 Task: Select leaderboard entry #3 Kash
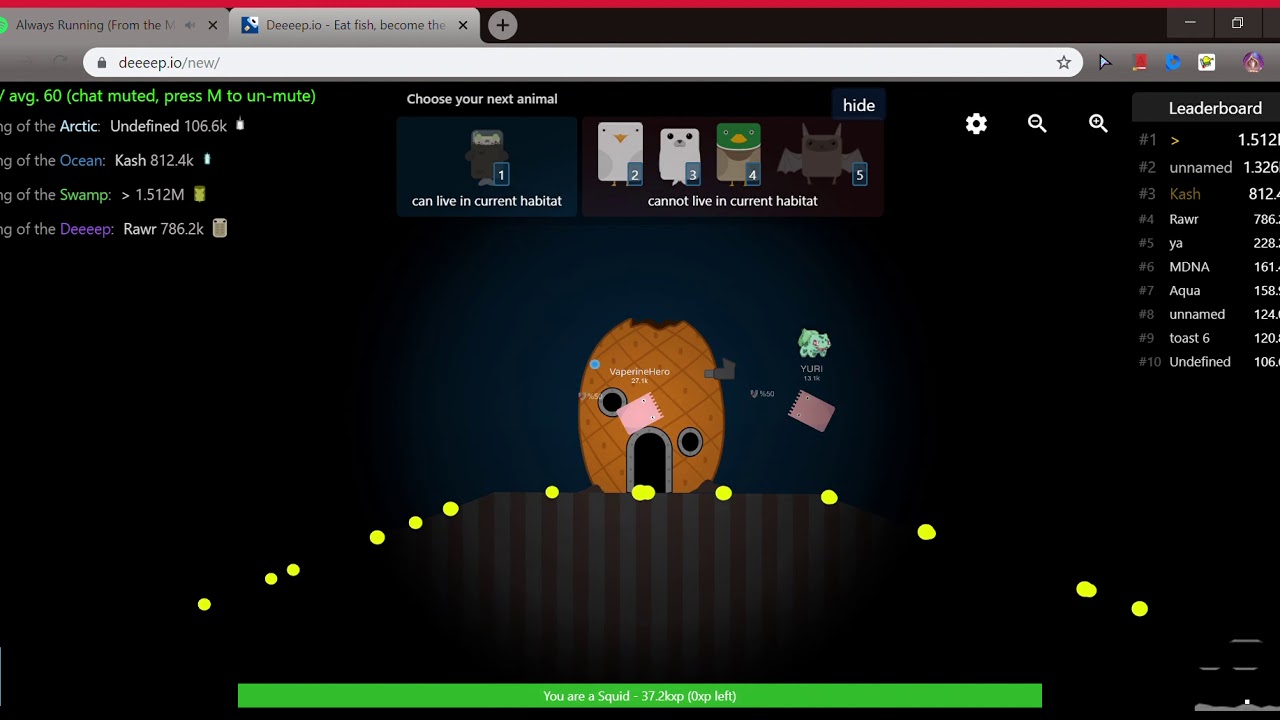point(1209,194)
